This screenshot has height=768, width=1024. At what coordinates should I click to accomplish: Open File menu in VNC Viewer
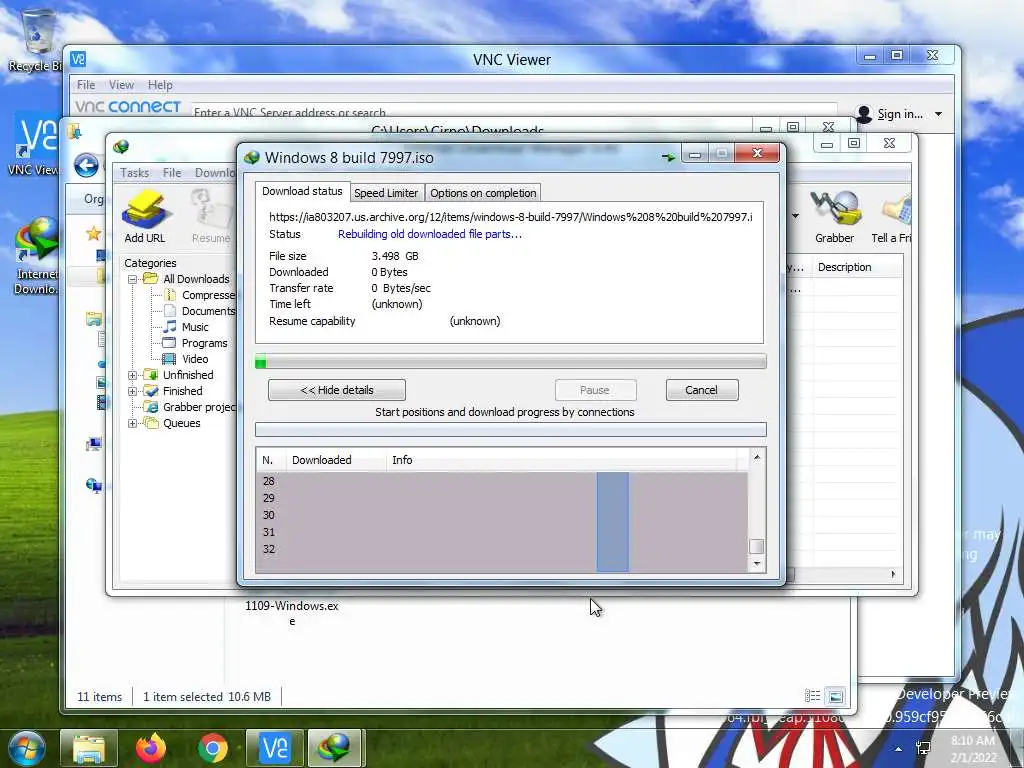click(86, 85)
